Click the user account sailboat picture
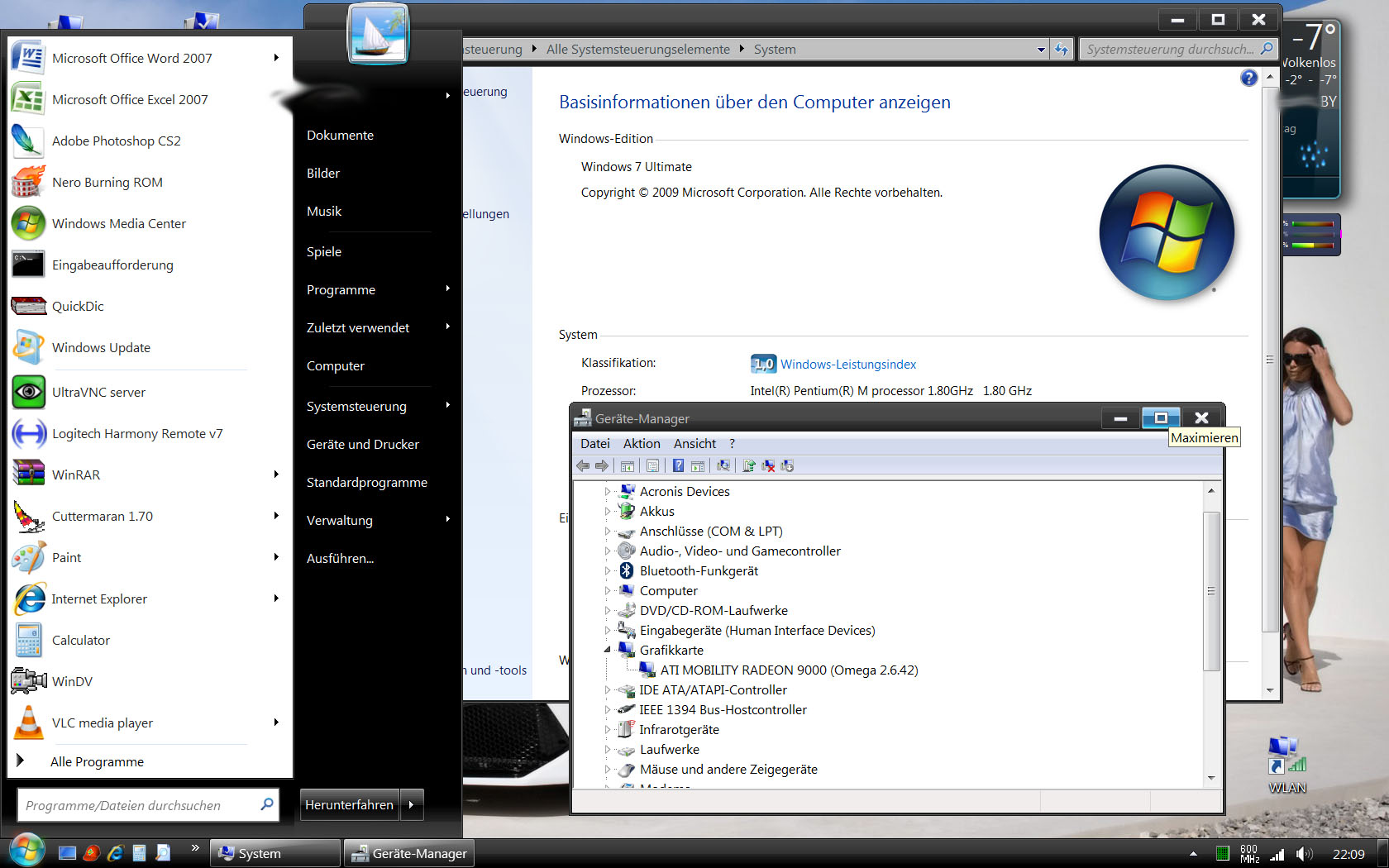1389x868 pixels. click(x=378, y=34)
